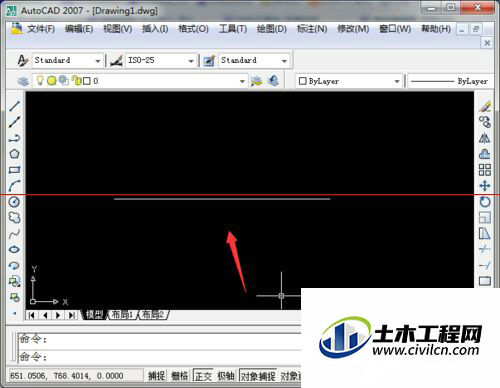500x388 pixels.
Task: Toggle layer 0 viewport freeze icon
Action: click(x=63, y=80)
